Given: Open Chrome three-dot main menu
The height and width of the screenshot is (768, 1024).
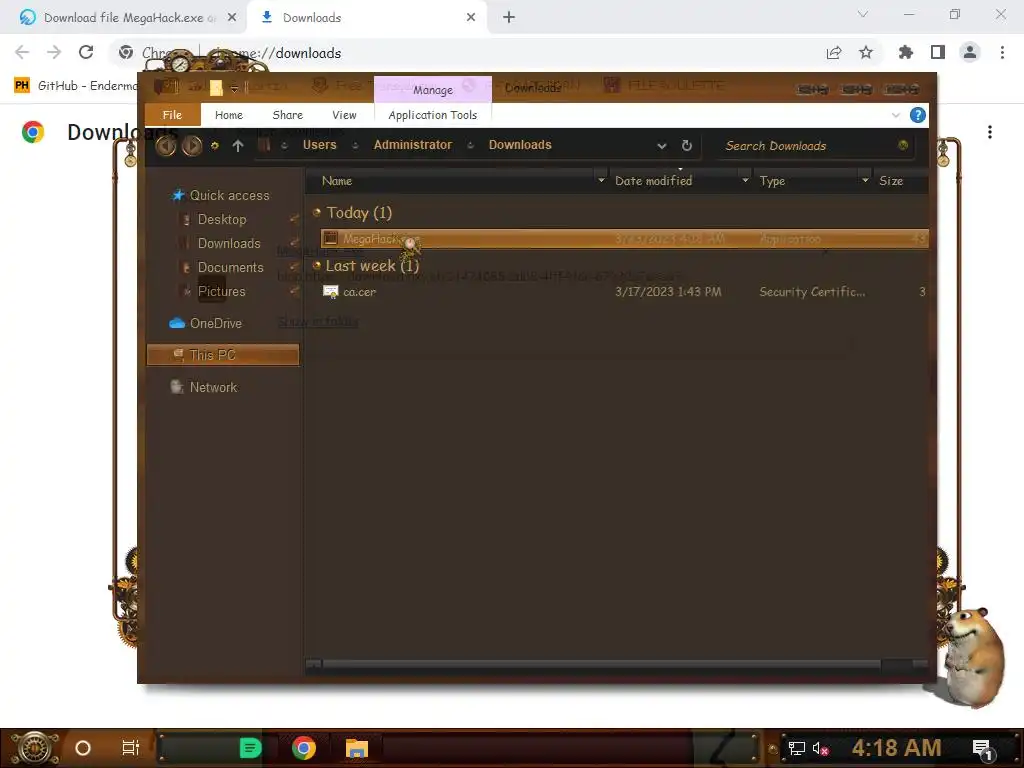Looking at the screenshot, I should [x=1002, y=52].
